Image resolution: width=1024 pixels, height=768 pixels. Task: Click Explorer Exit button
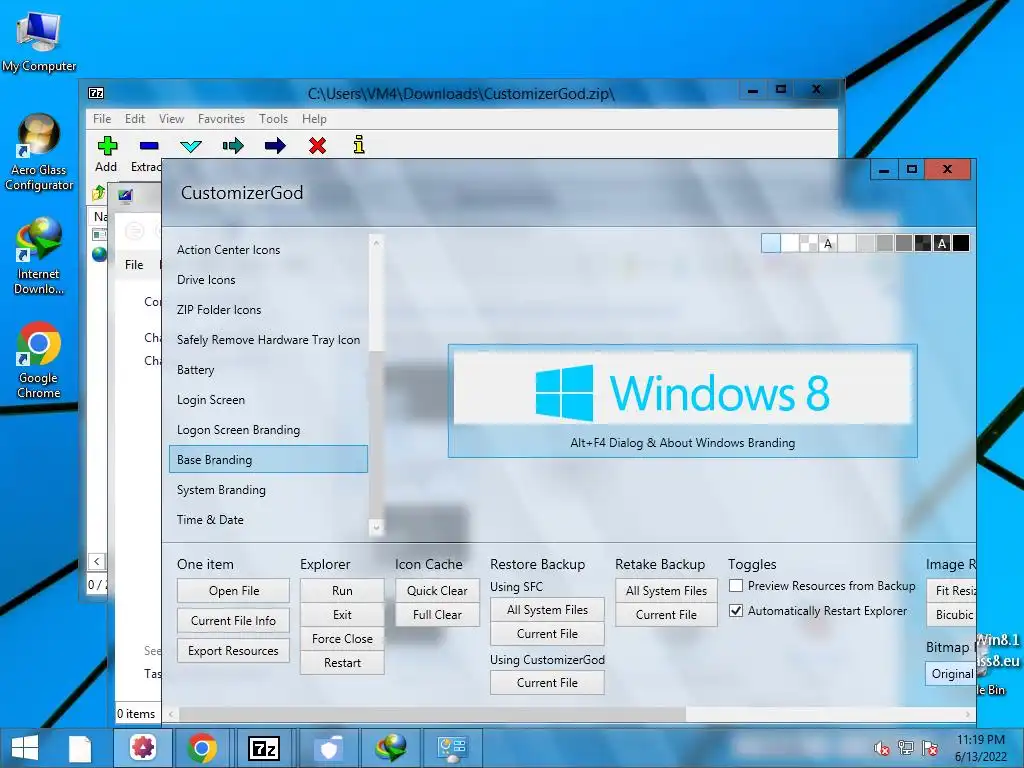pos(342,615)
